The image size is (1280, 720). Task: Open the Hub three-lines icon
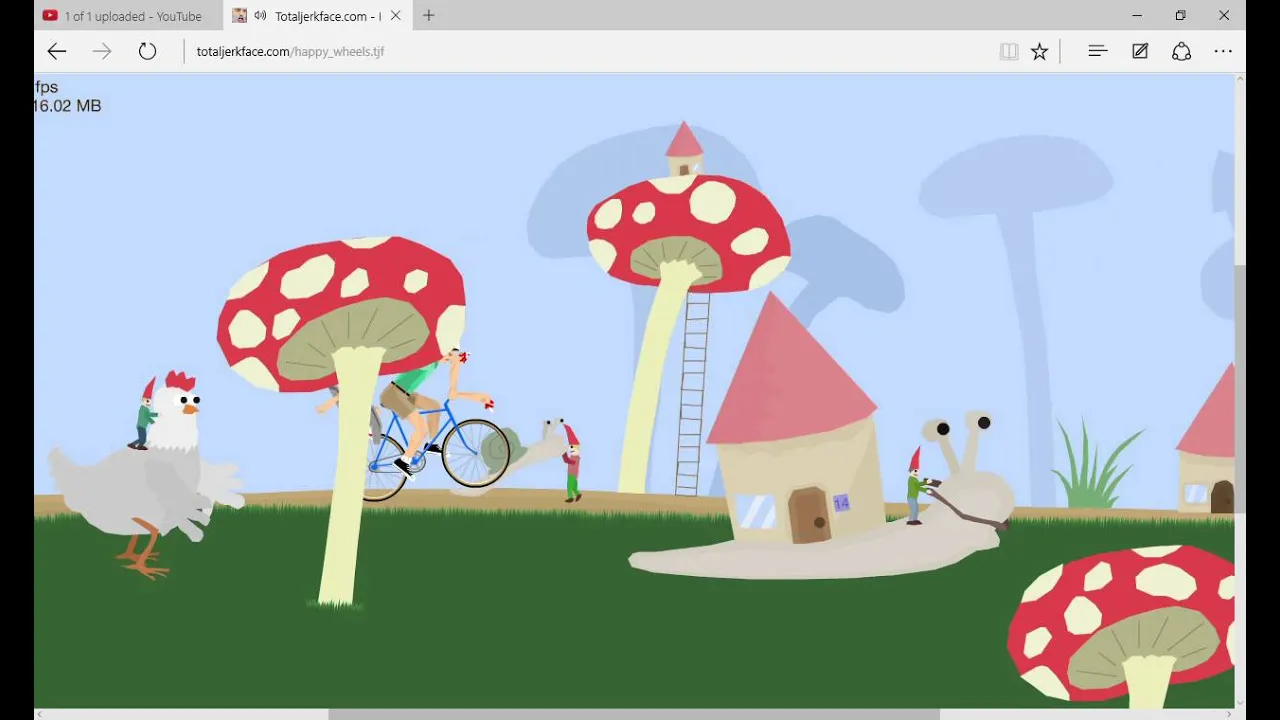click(x=1098, y=51)
